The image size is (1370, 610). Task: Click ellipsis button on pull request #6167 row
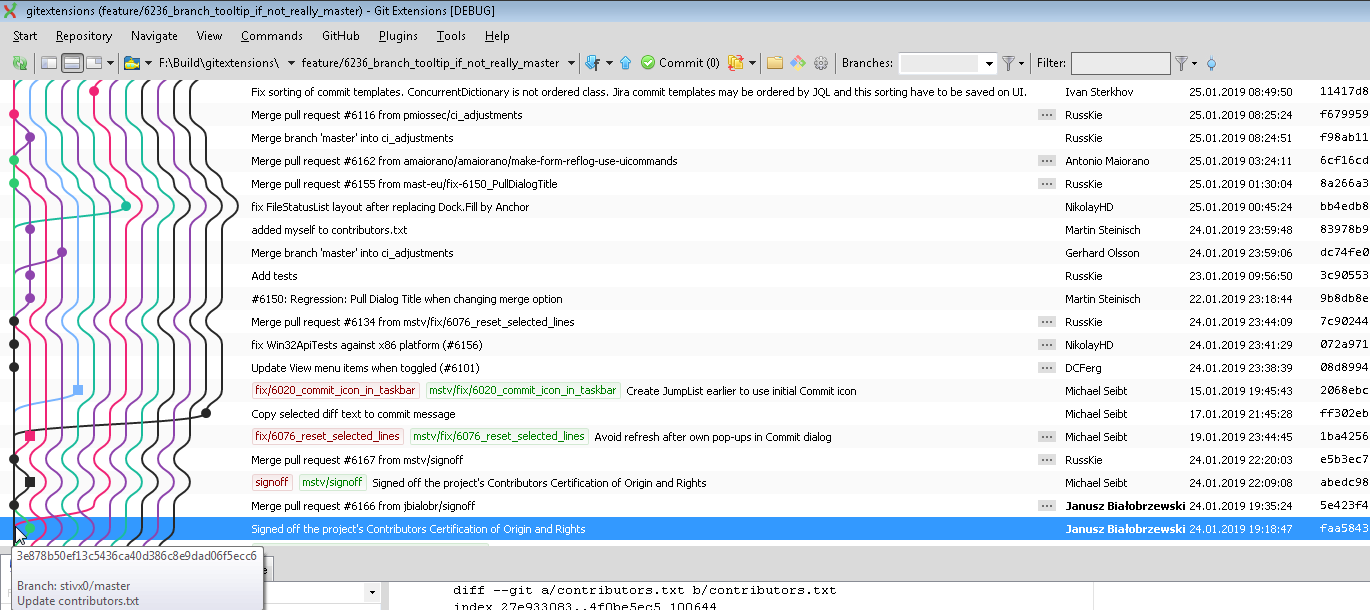coord(1047,460)
